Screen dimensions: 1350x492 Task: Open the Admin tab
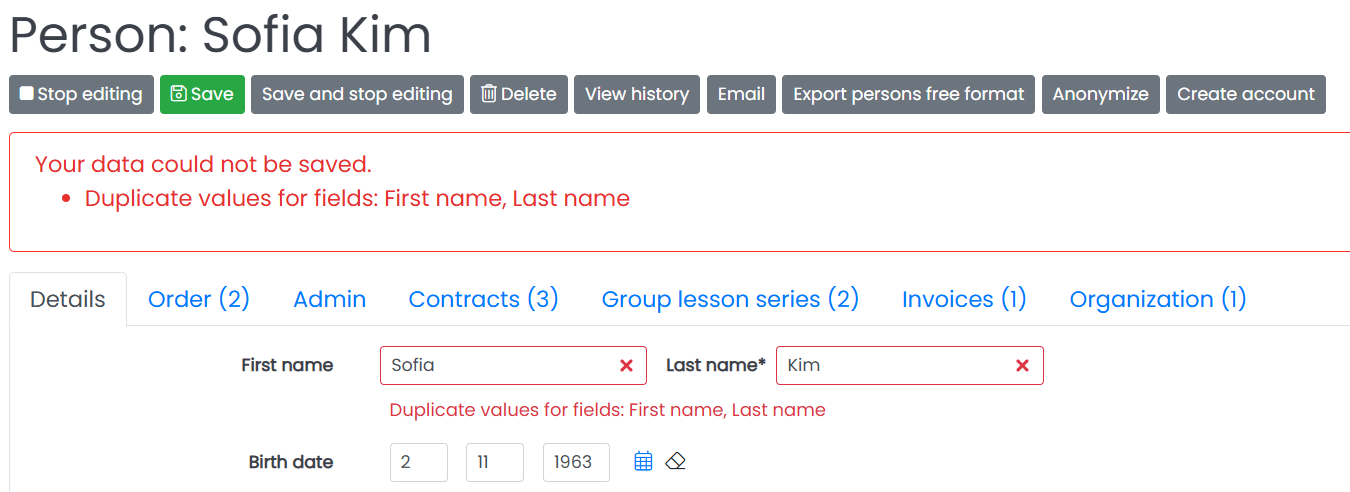coord(330,299)
